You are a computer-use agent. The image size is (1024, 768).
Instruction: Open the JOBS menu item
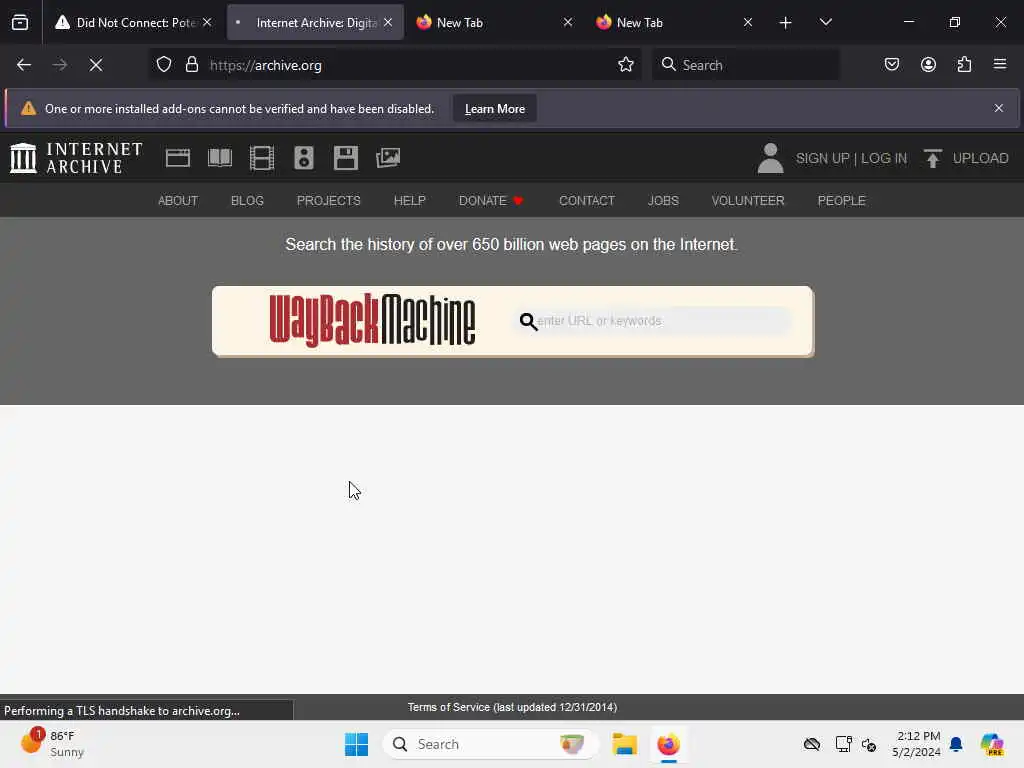coord(663,200)
